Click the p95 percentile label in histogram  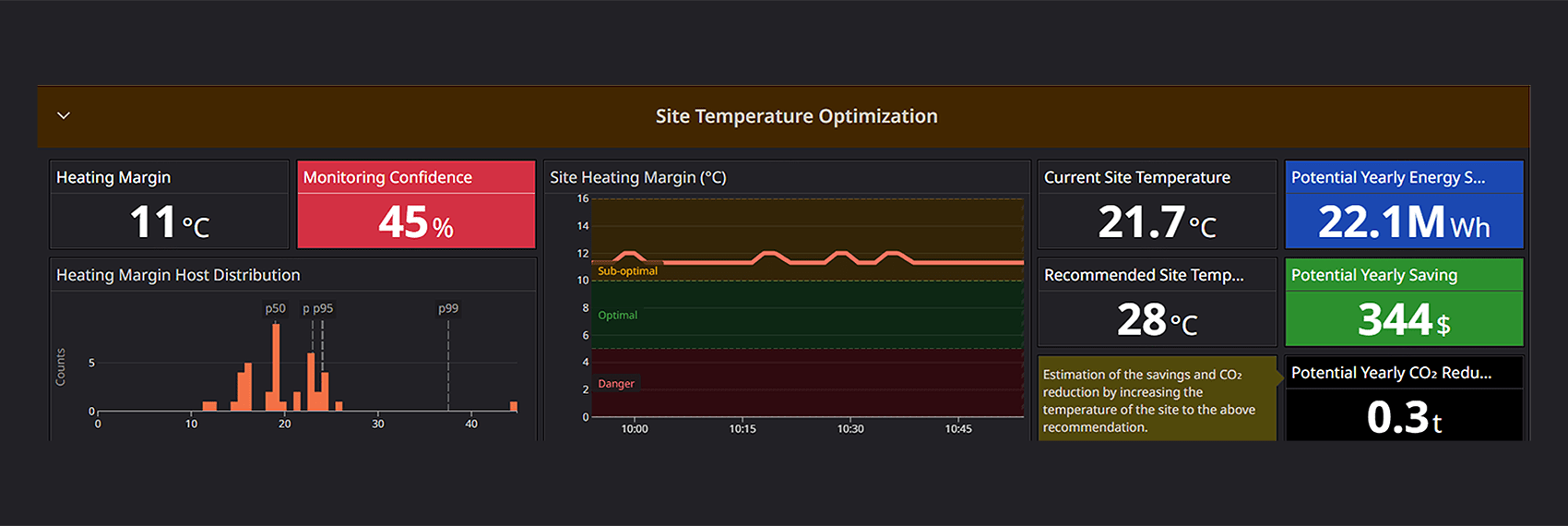point(323,308)
